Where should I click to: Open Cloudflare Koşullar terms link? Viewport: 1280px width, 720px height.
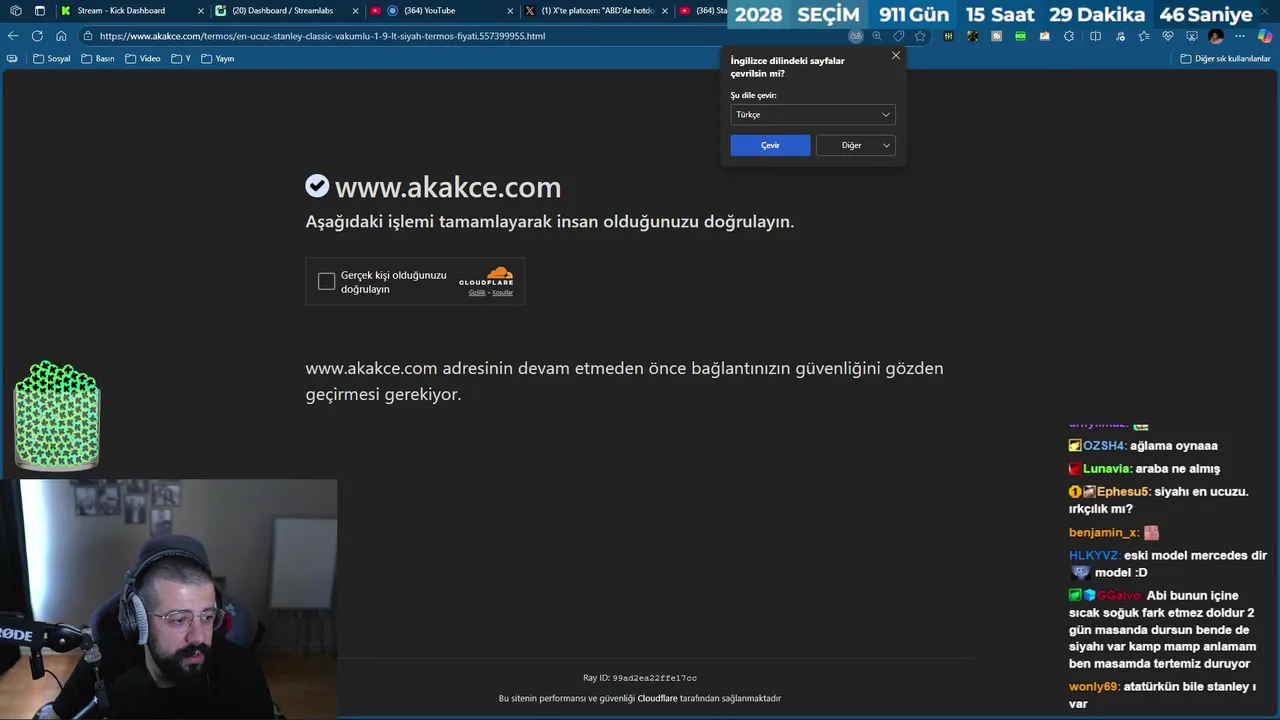502,293
